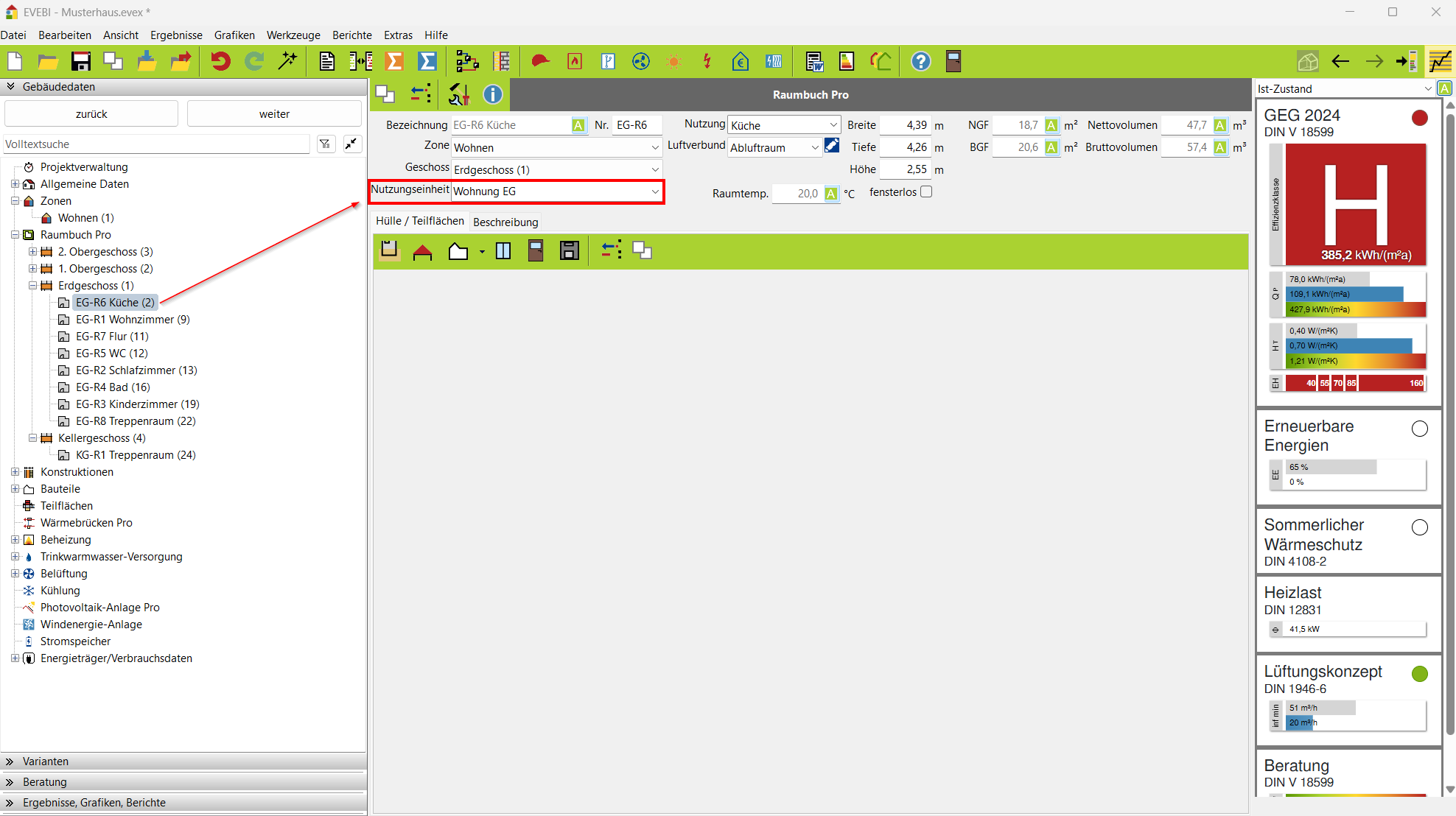Click the red lightning bolt electricity icon
Screen dimensions: 1456x816
coord(707,61)
